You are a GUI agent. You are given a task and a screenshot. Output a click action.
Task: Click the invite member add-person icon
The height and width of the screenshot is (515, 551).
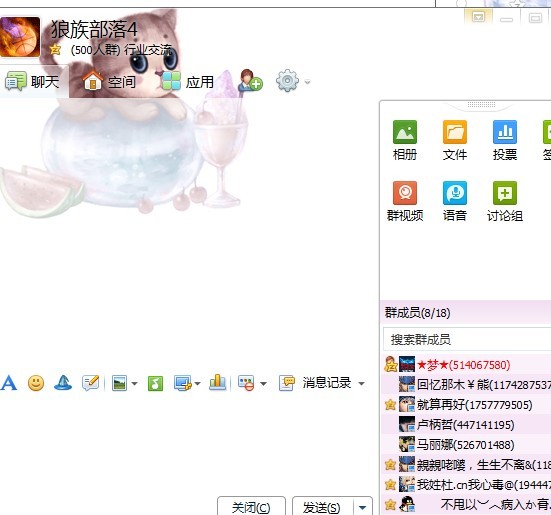point(251,81)
